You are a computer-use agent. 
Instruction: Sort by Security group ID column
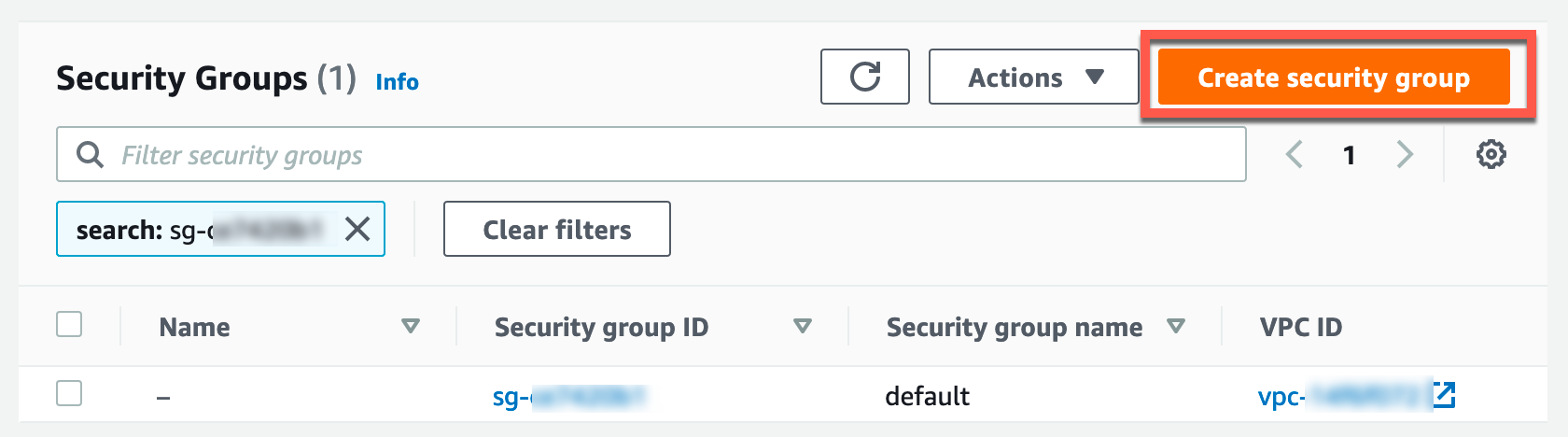802,326
